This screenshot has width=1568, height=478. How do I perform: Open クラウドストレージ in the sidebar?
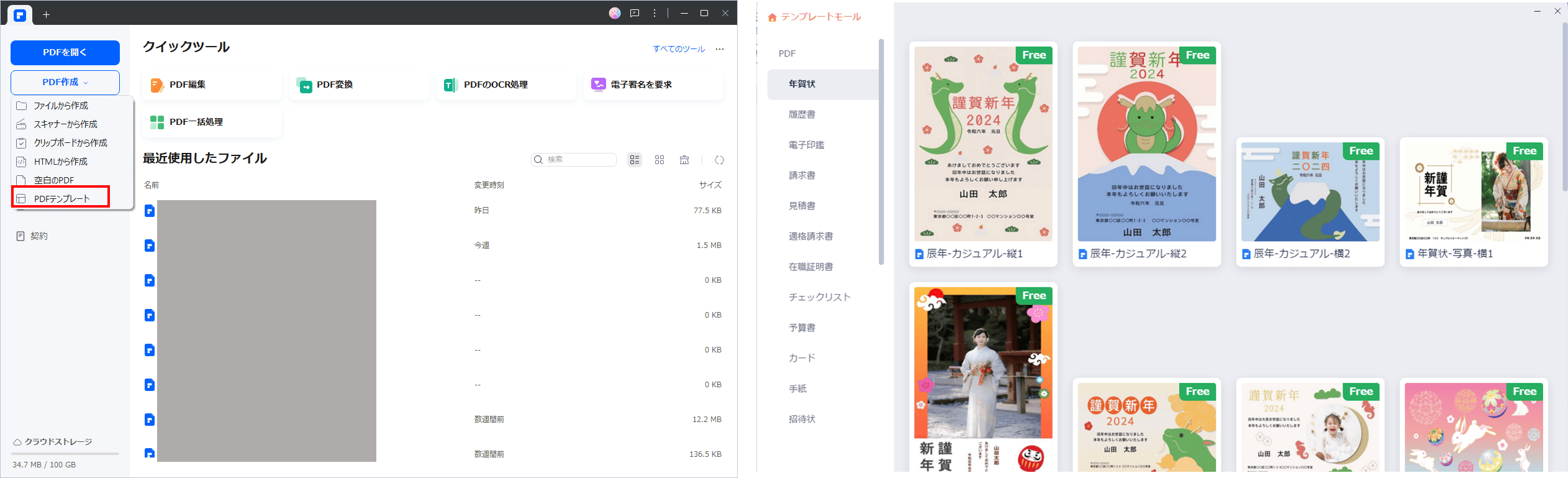coord(58,442)
